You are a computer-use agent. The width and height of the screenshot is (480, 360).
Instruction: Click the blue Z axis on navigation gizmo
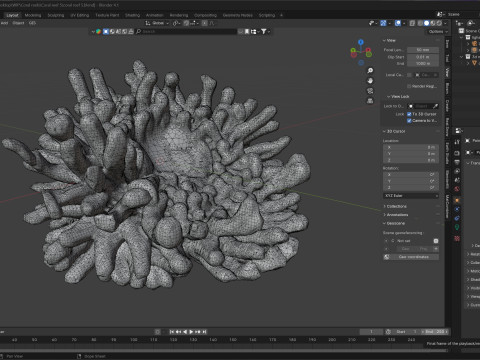pyautogui.click(x=361, y=42)
